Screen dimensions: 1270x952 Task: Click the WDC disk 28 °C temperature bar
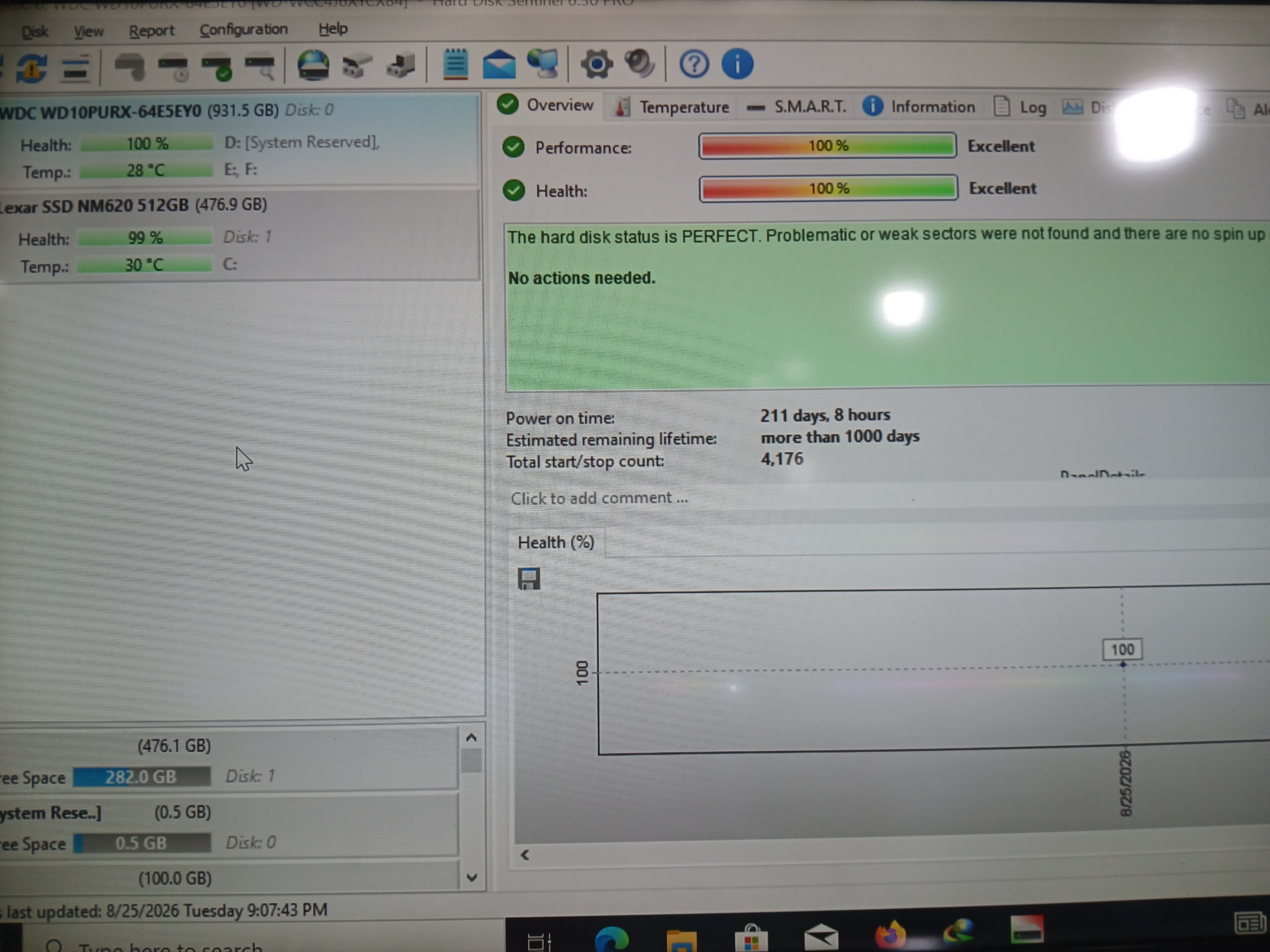click(x=146, y=171)
